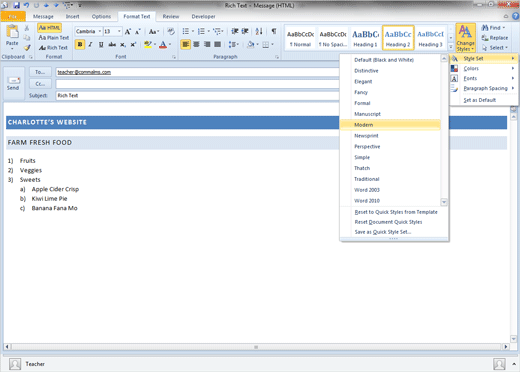Click the Decrease Indent icon
The height and width of the screenshot is (372, 520).
point(235,31)
